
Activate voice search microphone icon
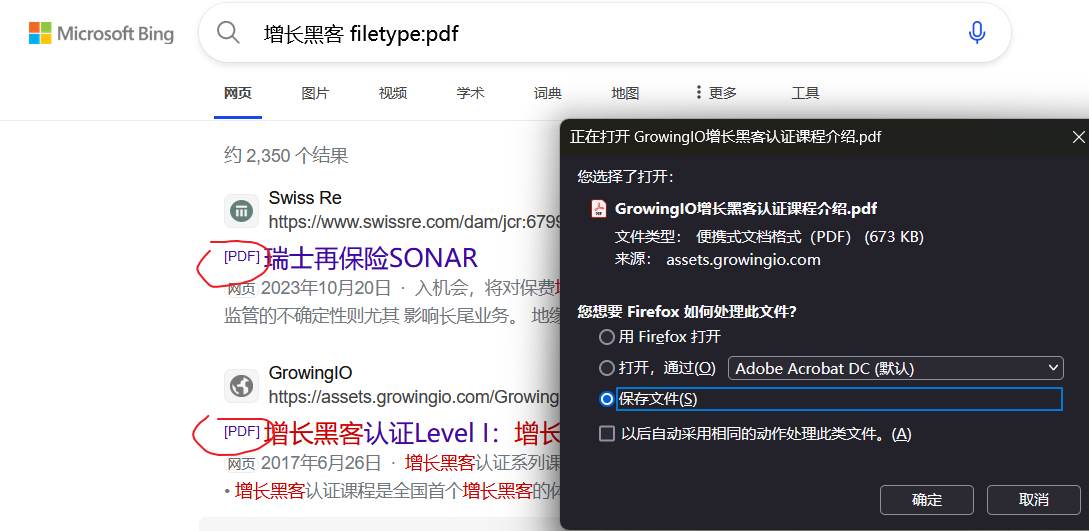click(977, 33)
